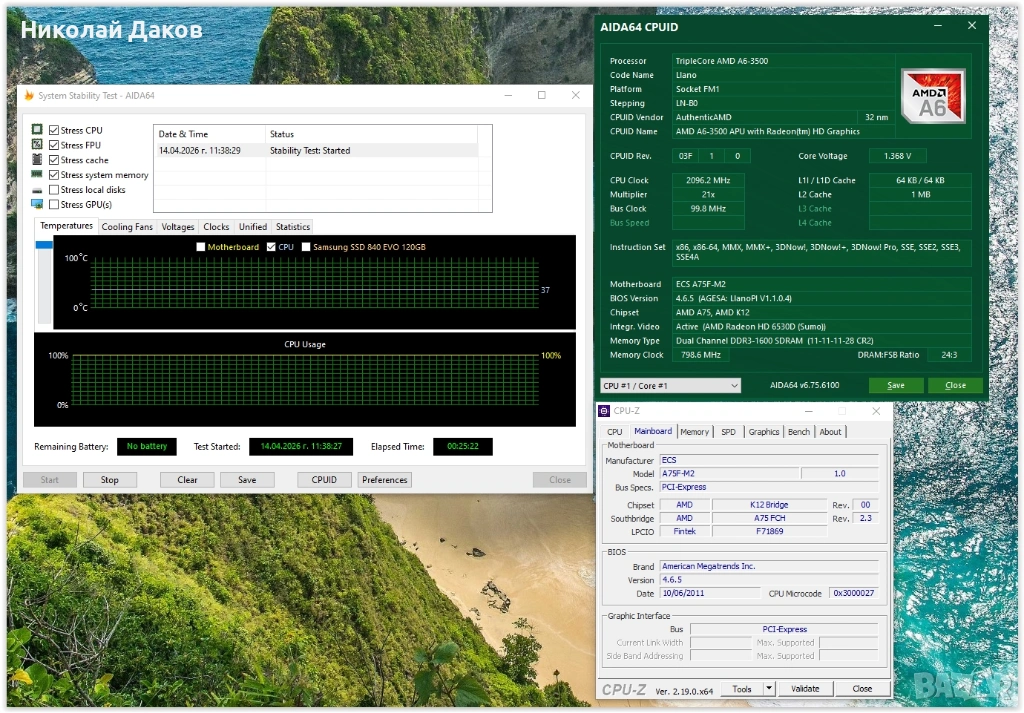This screenshot has width=1024, height=713.
Task: Click the Stress cache icon
Action: pos(37,160)
